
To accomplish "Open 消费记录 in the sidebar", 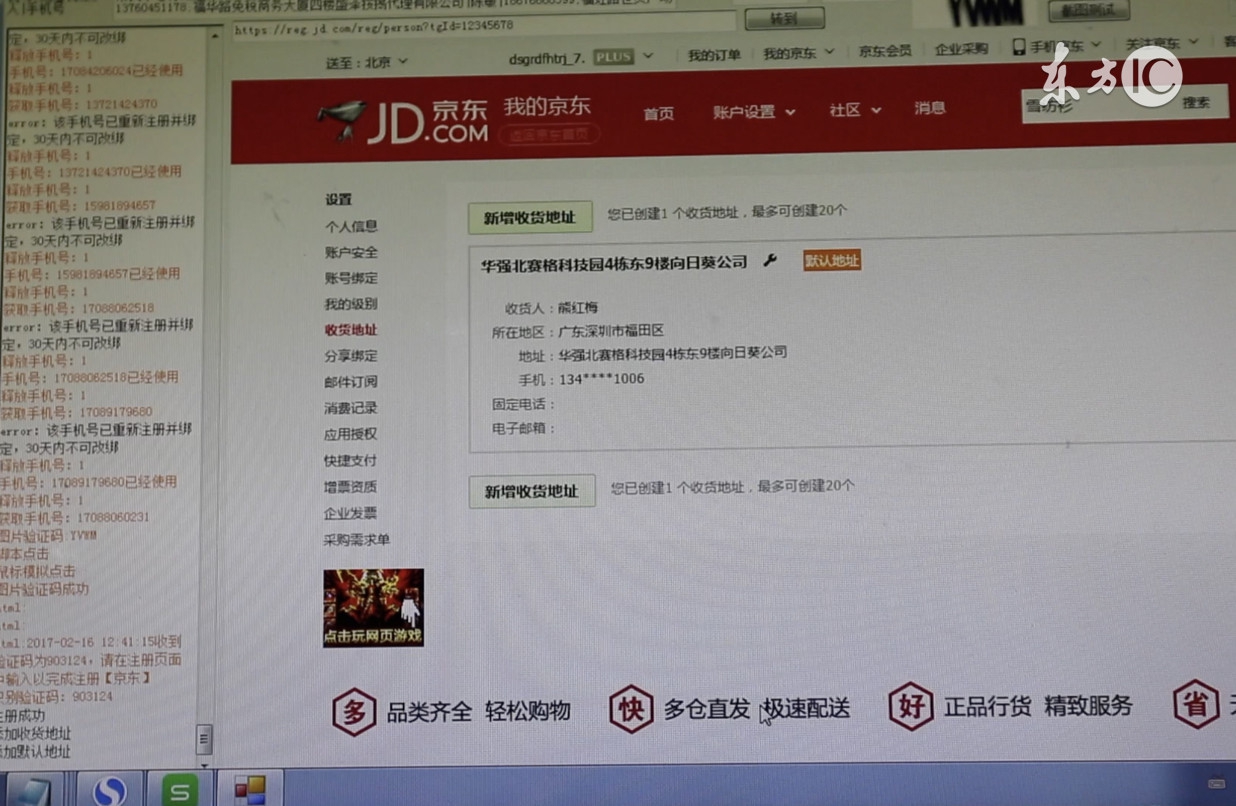I will coord(352,407).
